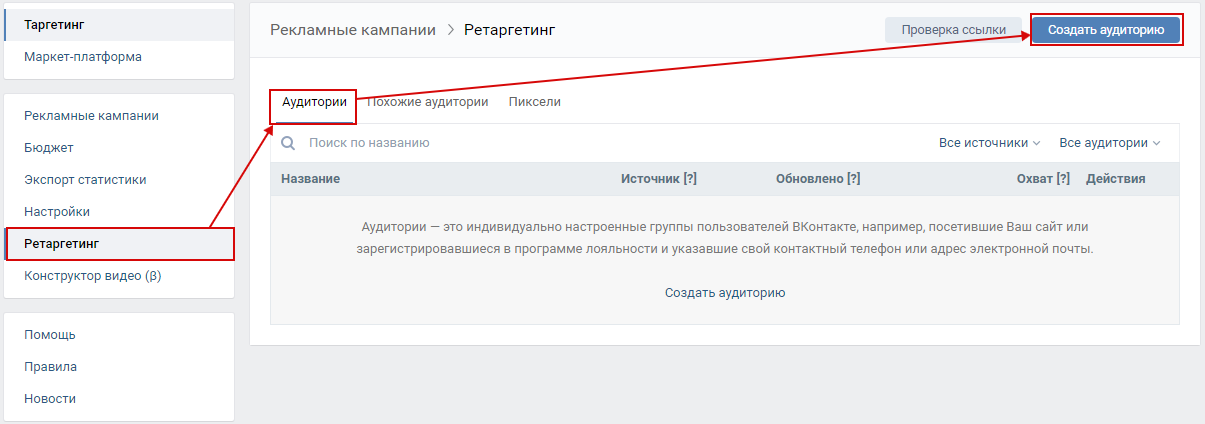Image resolution: width=1205 pixels, height=424 pixels.
Task: Go to Рекламные кампании sidebar item
Action: (119, 116)
